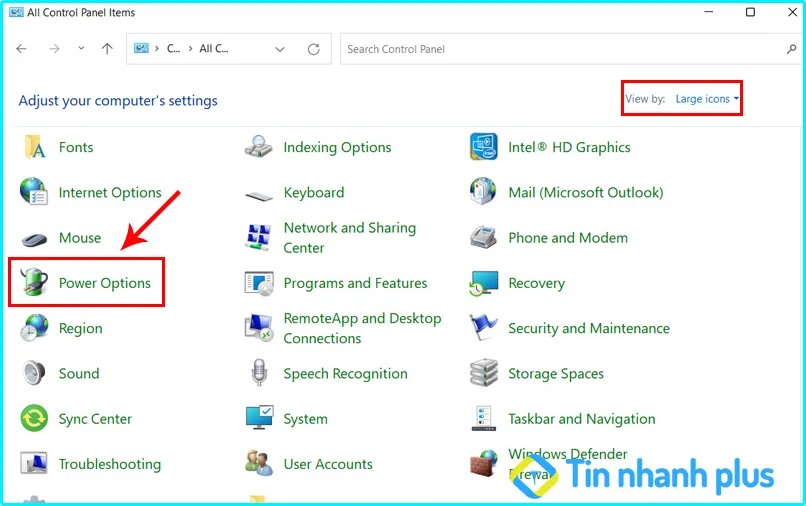
Task: Click the Sound speaker icon
Action: pos(34,374)
